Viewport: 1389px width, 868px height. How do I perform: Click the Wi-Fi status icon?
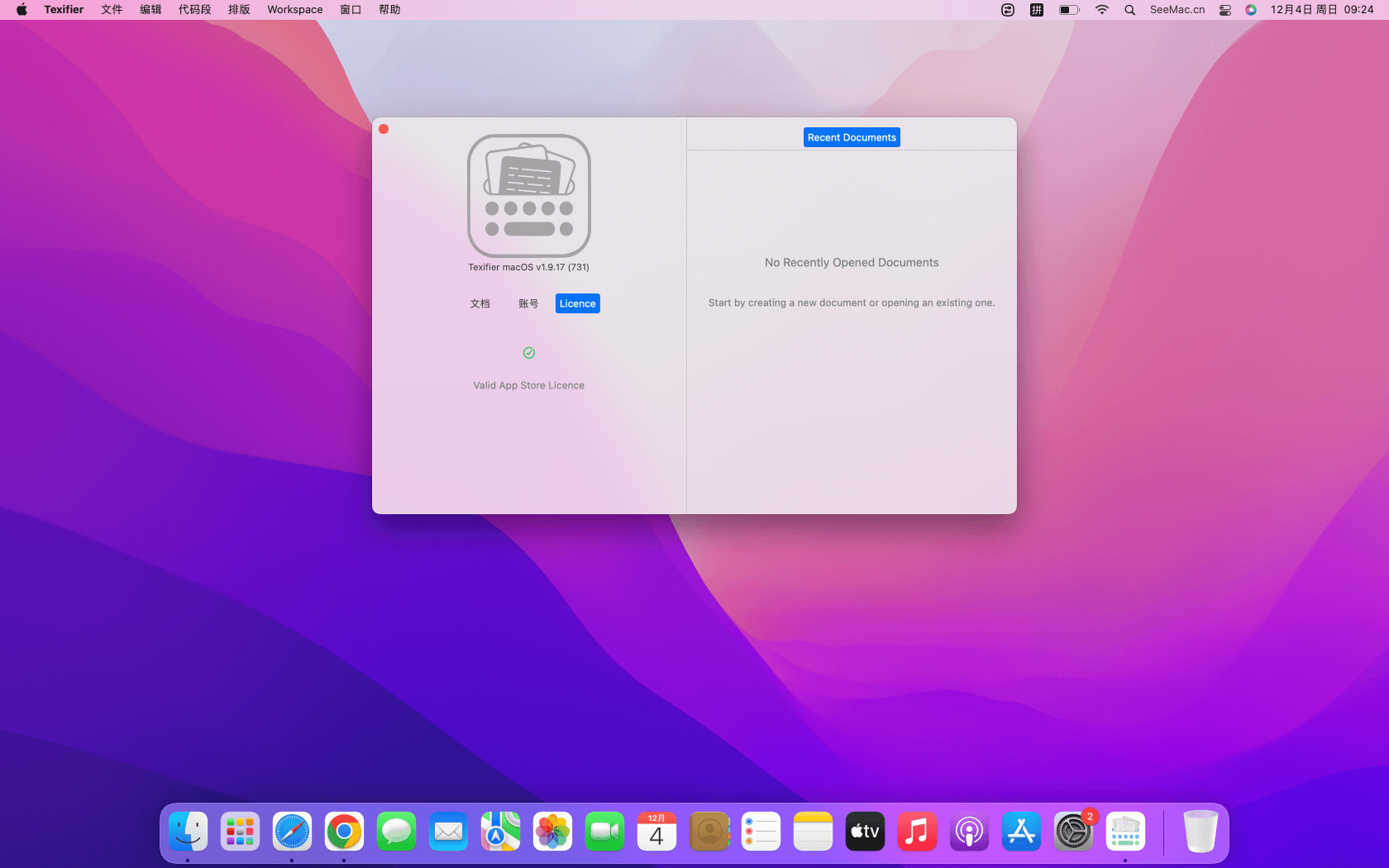pos(1101,10)
